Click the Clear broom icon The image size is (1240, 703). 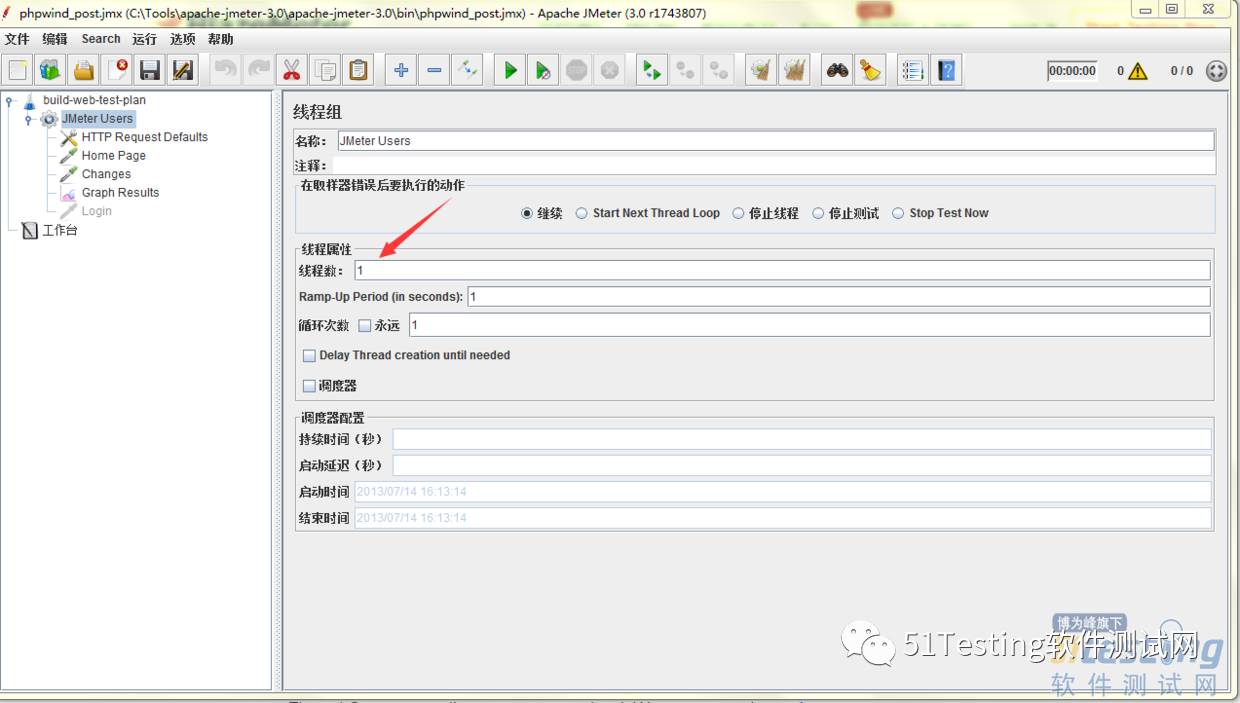(x=761, y=70)
